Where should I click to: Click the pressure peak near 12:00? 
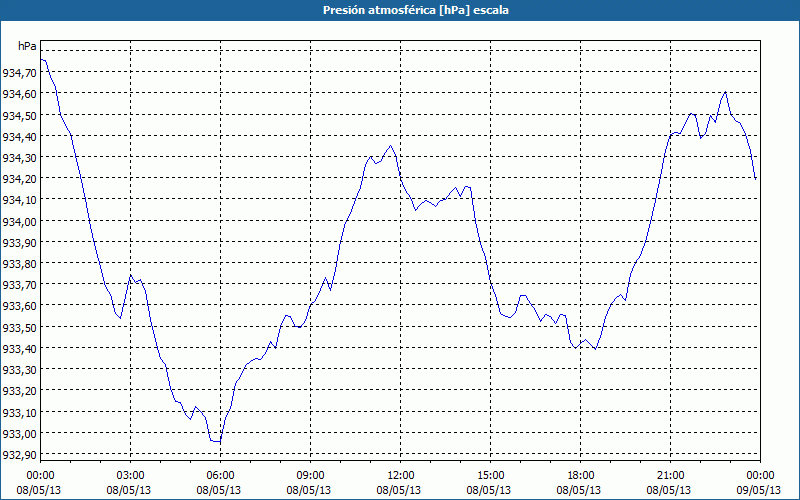[390, 146]
